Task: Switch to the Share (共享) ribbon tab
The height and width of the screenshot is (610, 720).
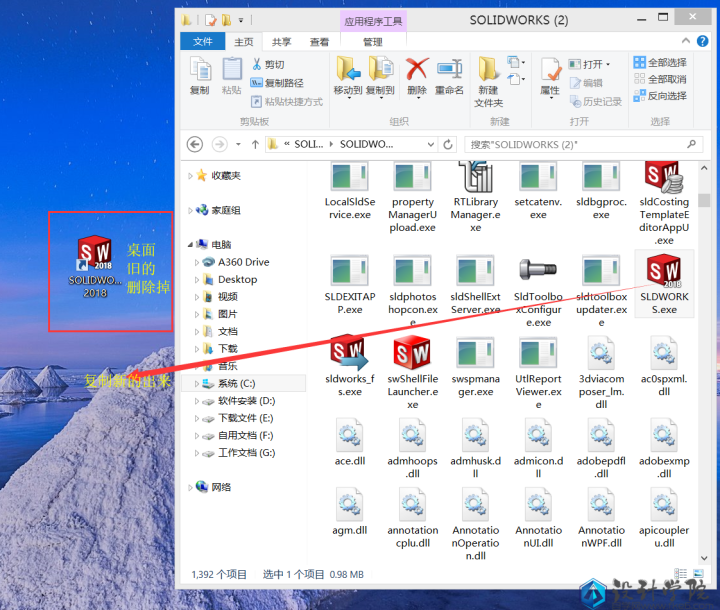Action: pos(282,42)
